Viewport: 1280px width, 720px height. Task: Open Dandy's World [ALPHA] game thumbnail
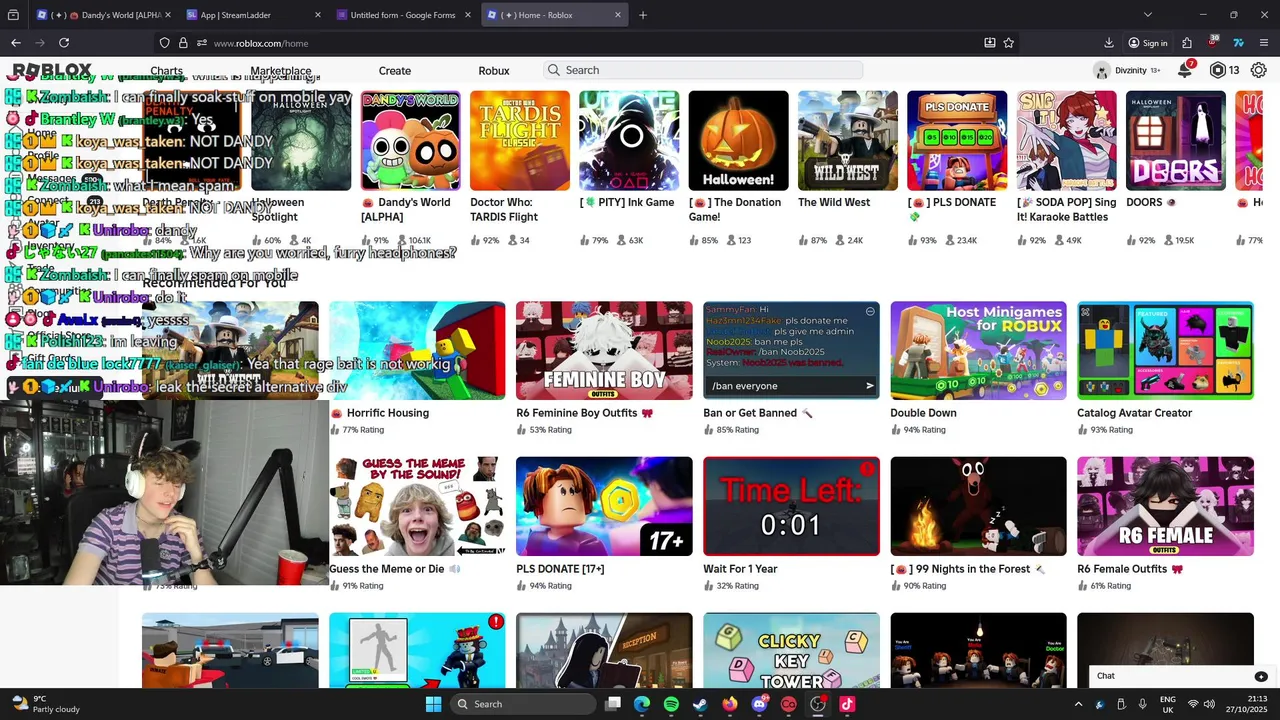[411, 140]
